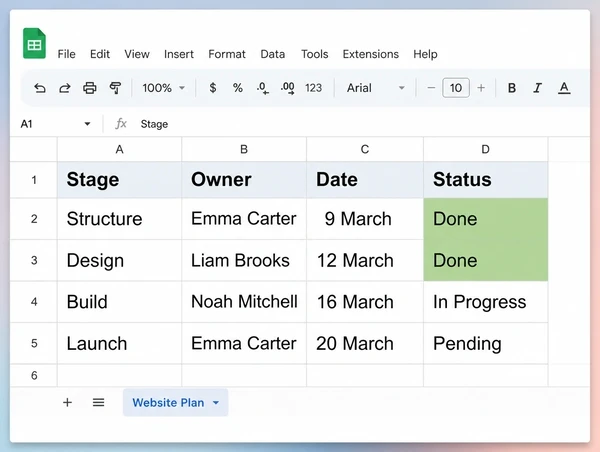Click the font size field showing 10

point(456,88)
